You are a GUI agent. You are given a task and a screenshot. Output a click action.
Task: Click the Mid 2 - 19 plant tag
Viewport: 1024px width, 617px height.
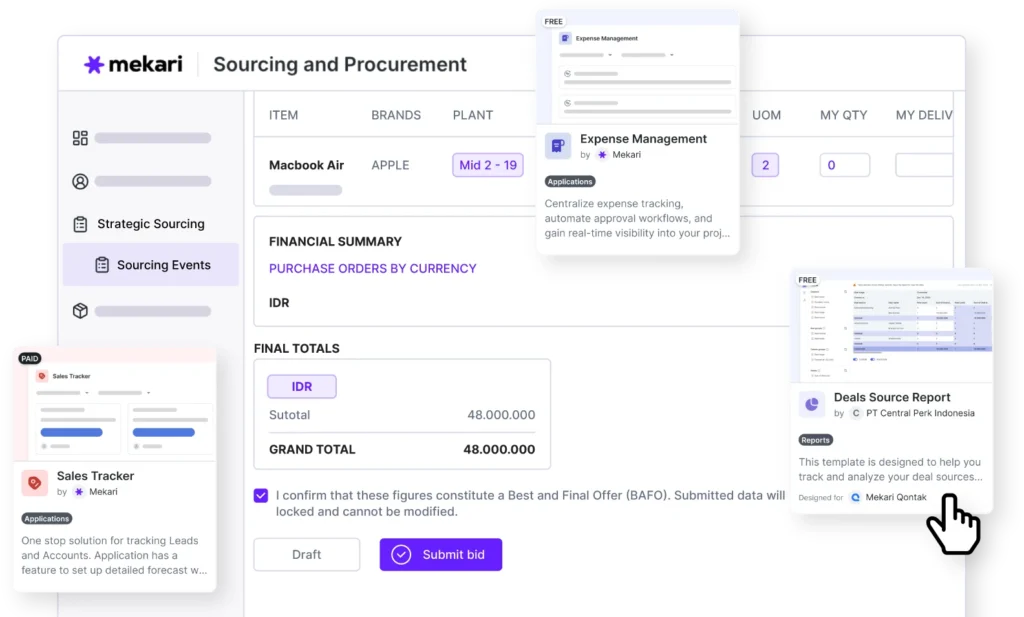488,165
